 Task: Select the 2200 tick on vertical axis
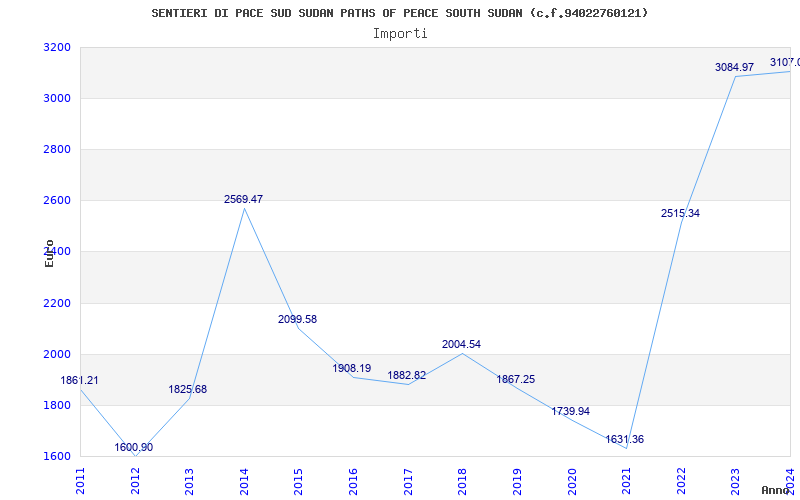57,304
